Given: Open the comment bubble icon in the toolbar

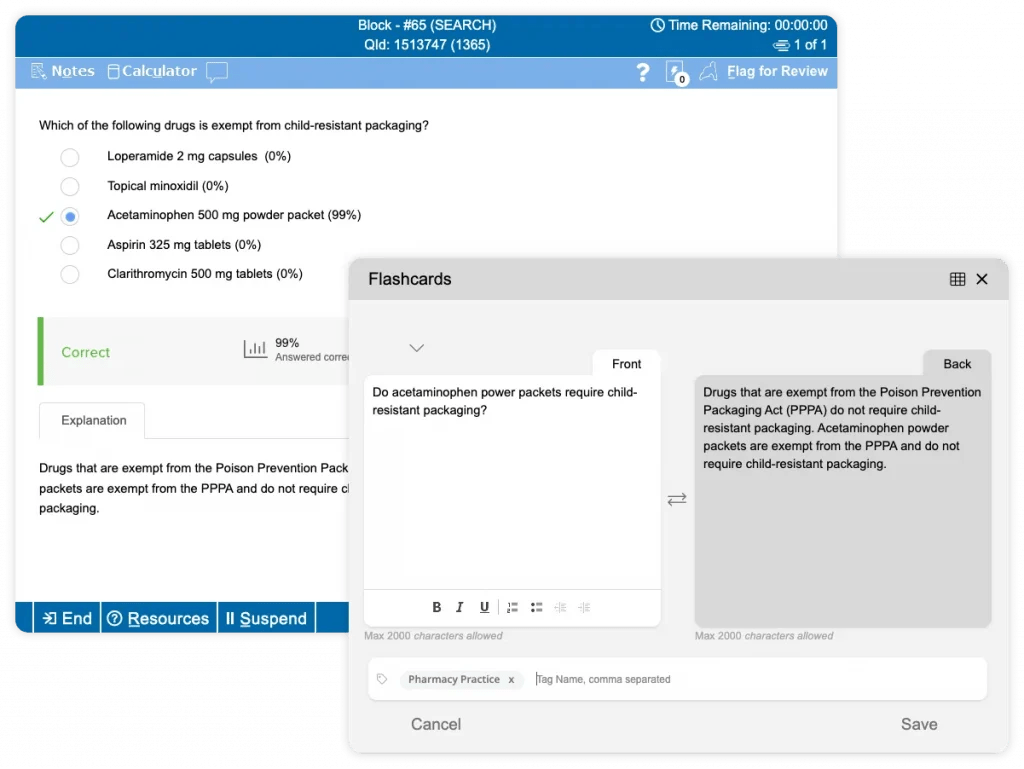Looking at the screenshot, I should pos(217,71).
